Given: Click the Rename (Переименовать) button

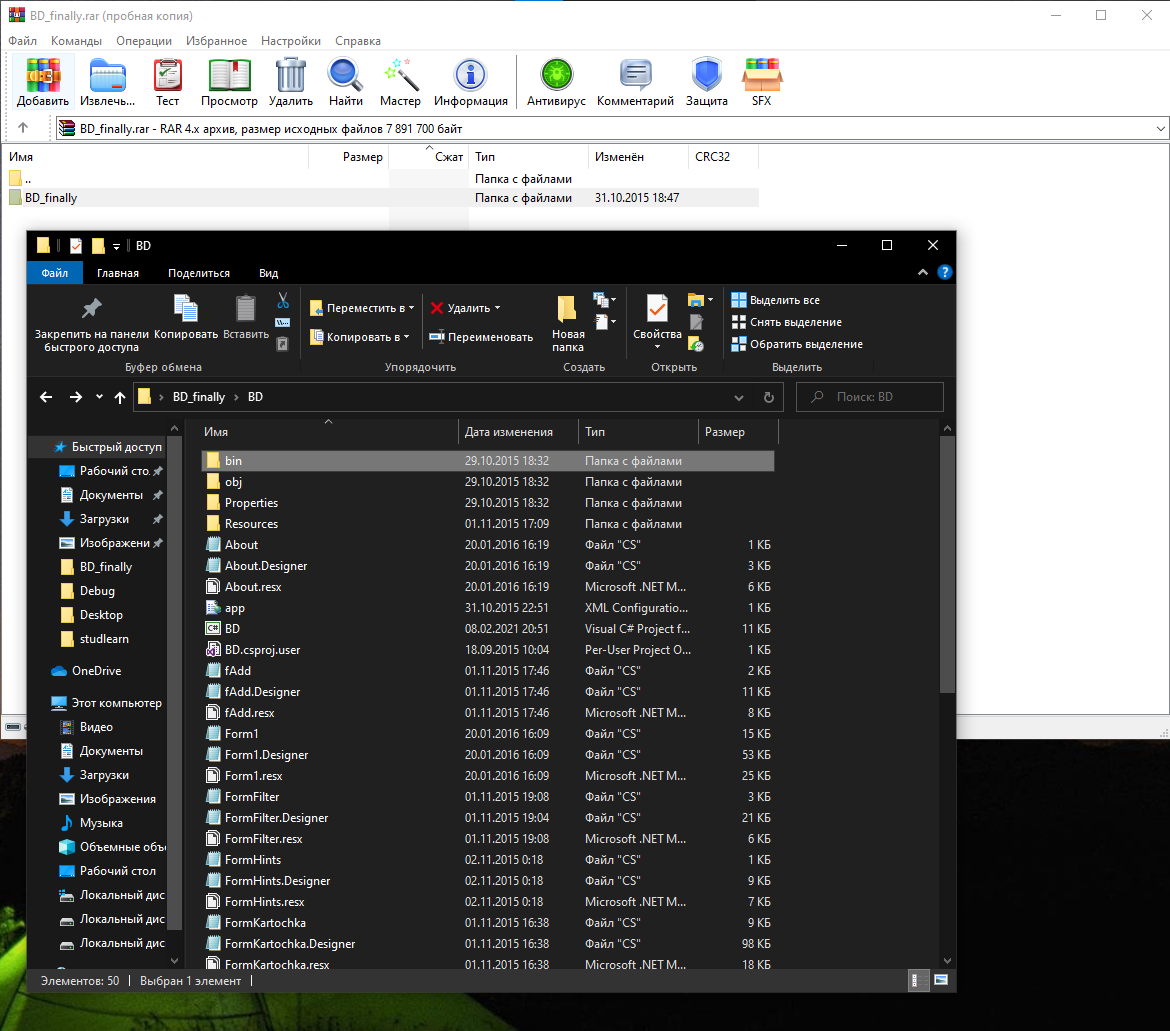Looking at the screenshot, I should point(481,337).
